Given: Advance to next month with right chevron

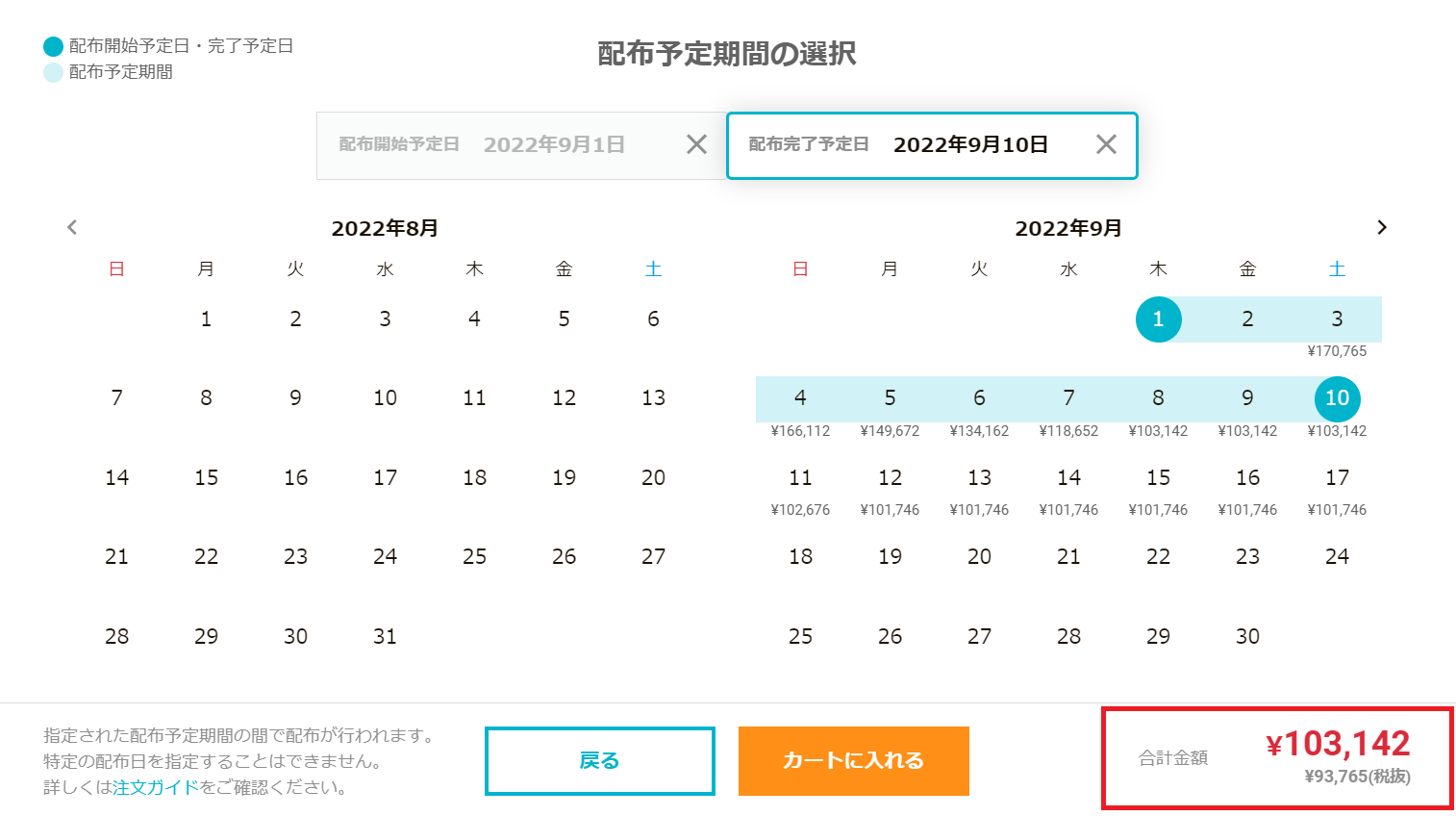Looking at the screenshot, I should (1382, 227).
